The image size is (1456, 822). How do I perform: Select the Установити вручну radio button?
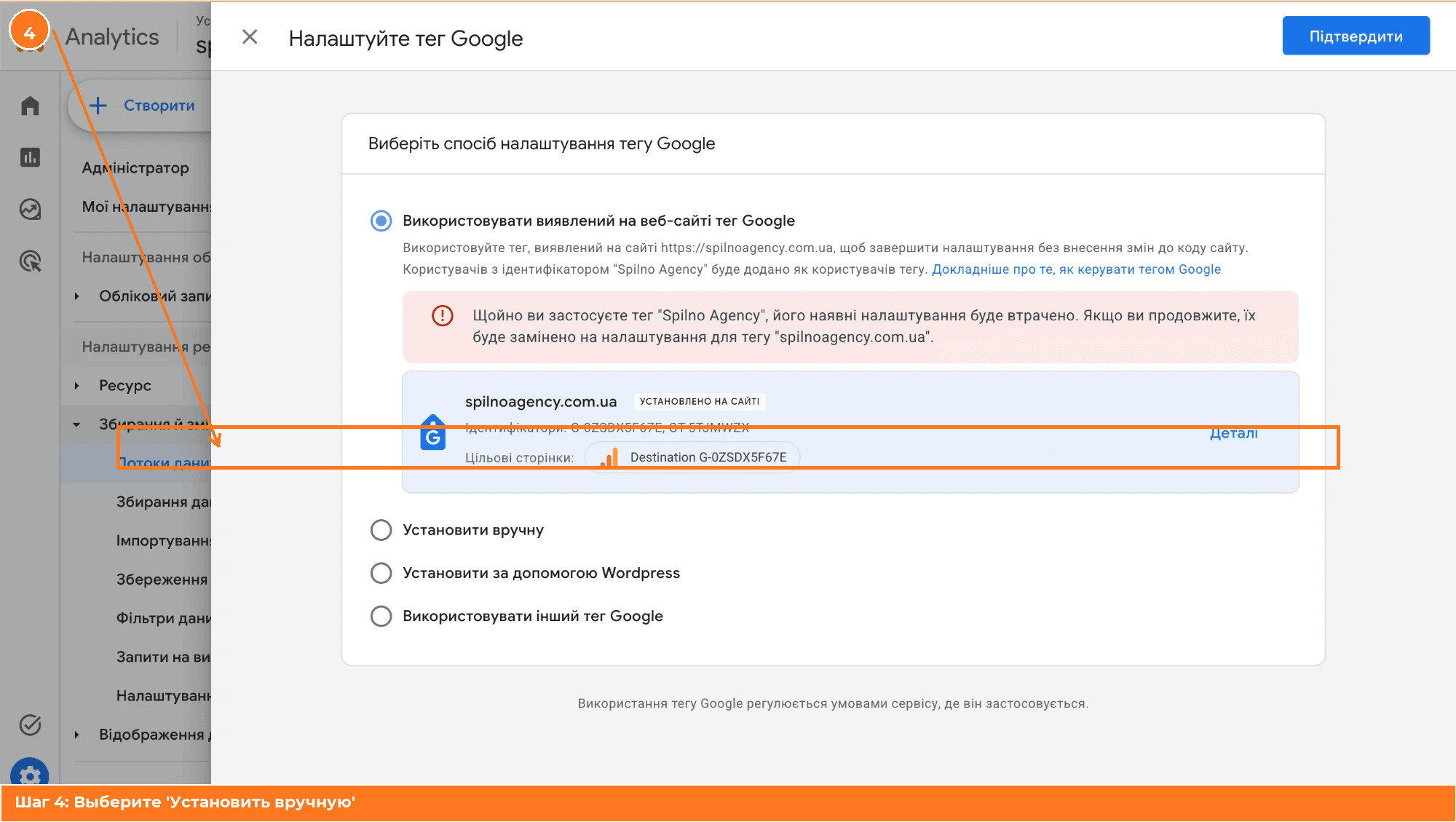(x=381, y=530)
